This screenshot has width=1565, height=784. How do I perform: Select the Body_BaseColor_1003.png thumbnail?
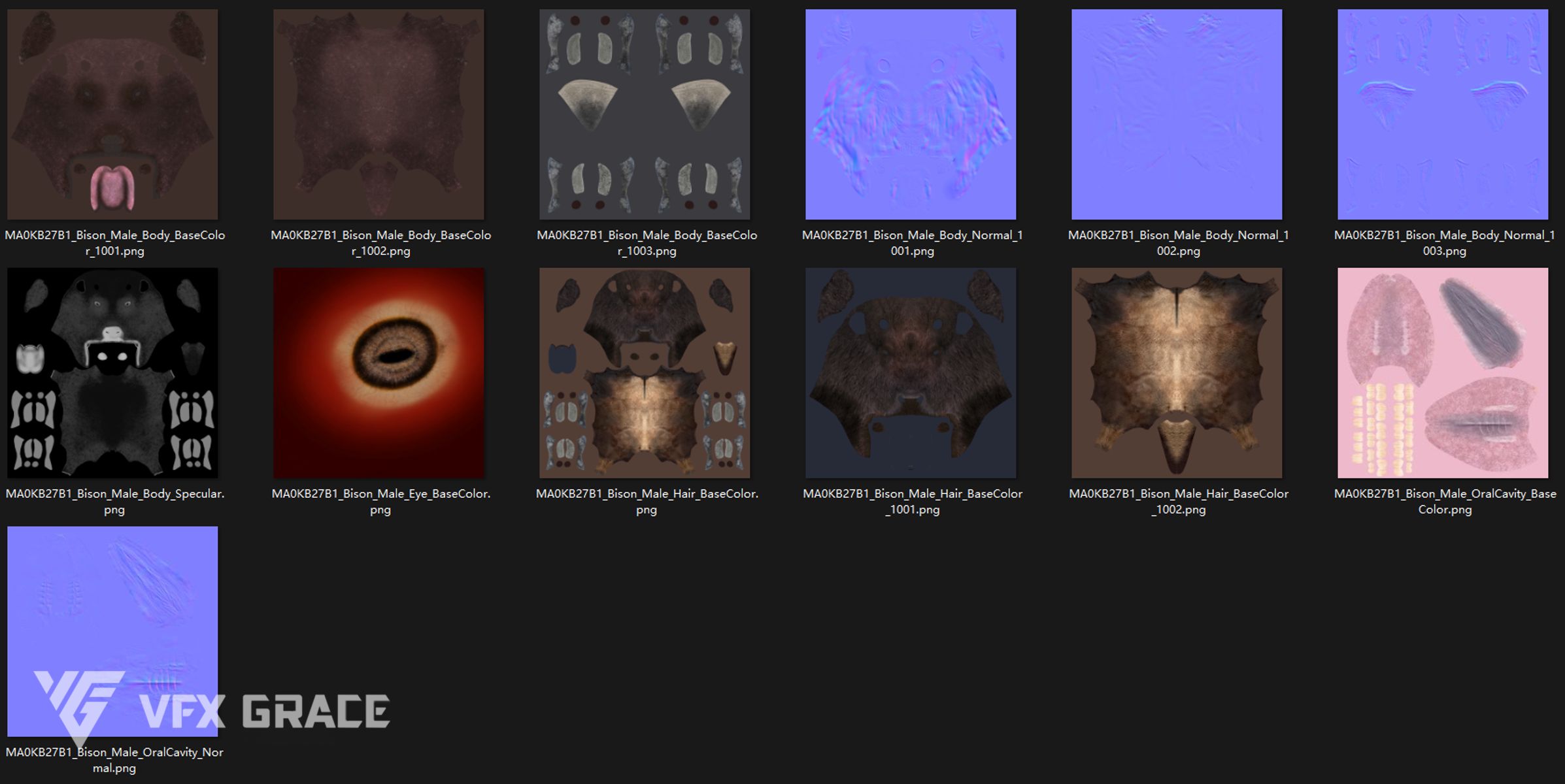click(x=645, y=114)
